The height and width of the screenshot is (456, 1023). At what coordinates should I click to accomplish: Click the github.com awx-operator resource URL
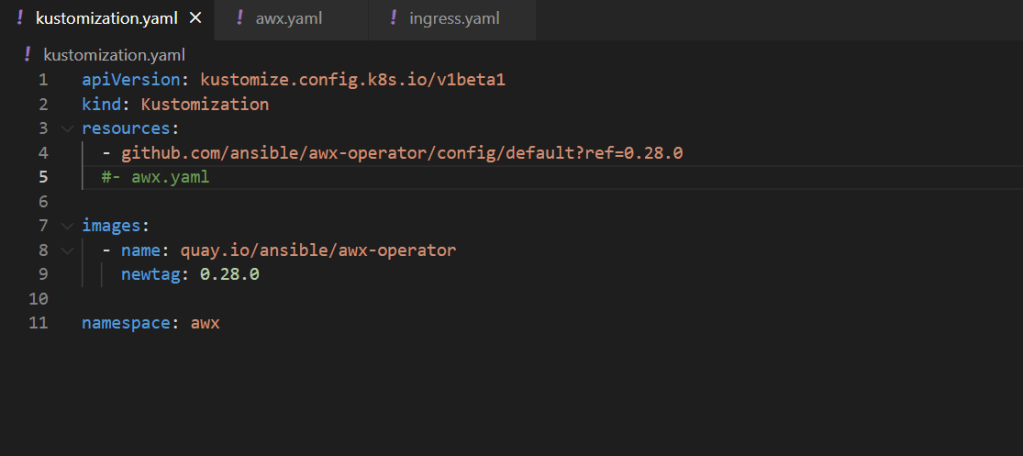[x=402, y=153]
